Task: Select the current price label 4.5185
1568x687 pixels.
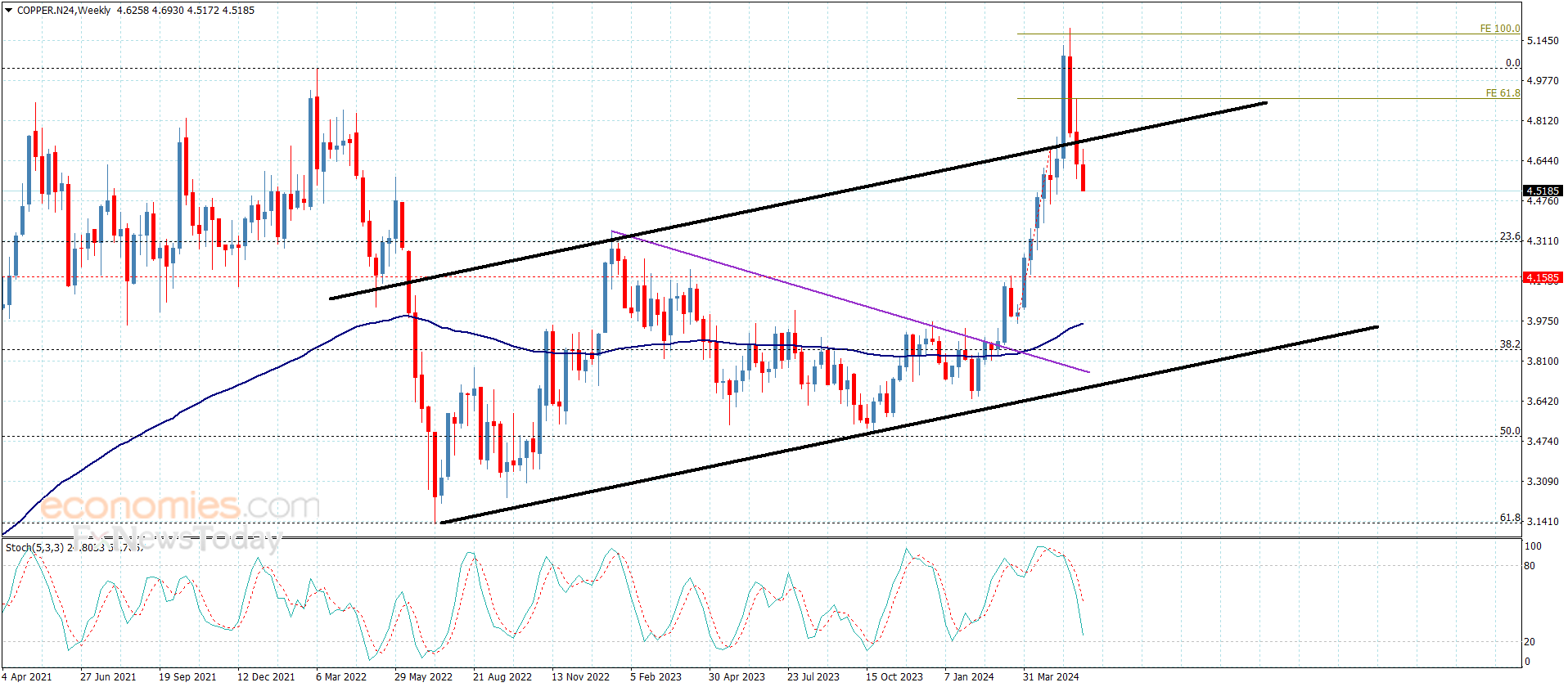Action: [x=1543, y=191]
